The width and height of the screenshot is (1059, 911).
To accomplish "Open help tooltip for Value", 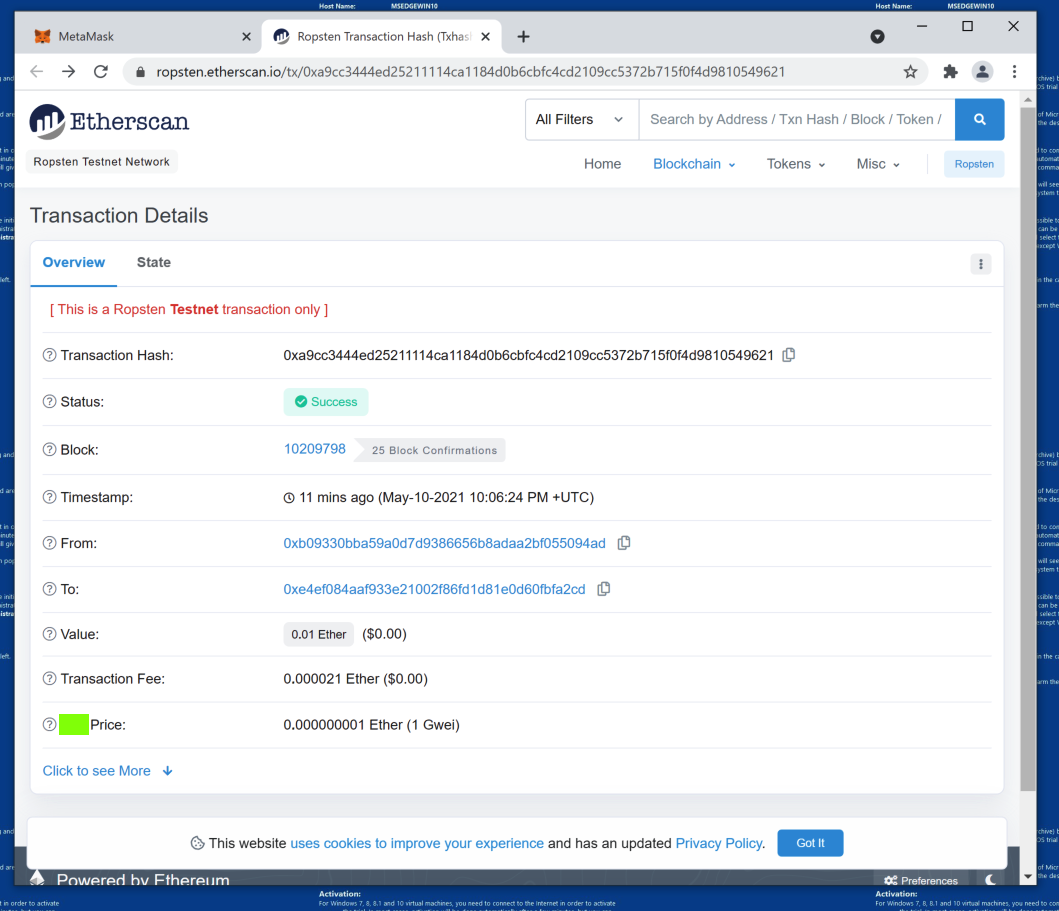I will [x=49, y=634].
